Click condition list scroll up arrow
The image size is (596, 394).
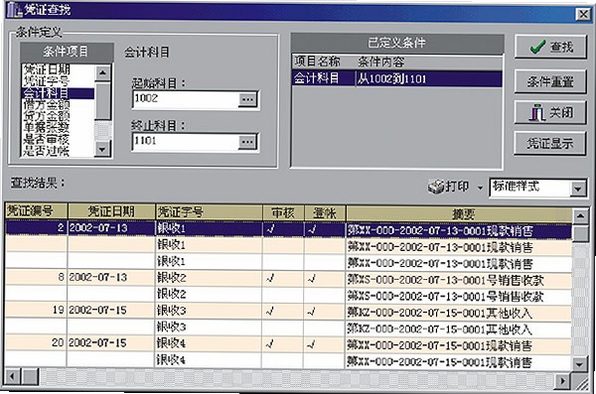pos(103,72)
